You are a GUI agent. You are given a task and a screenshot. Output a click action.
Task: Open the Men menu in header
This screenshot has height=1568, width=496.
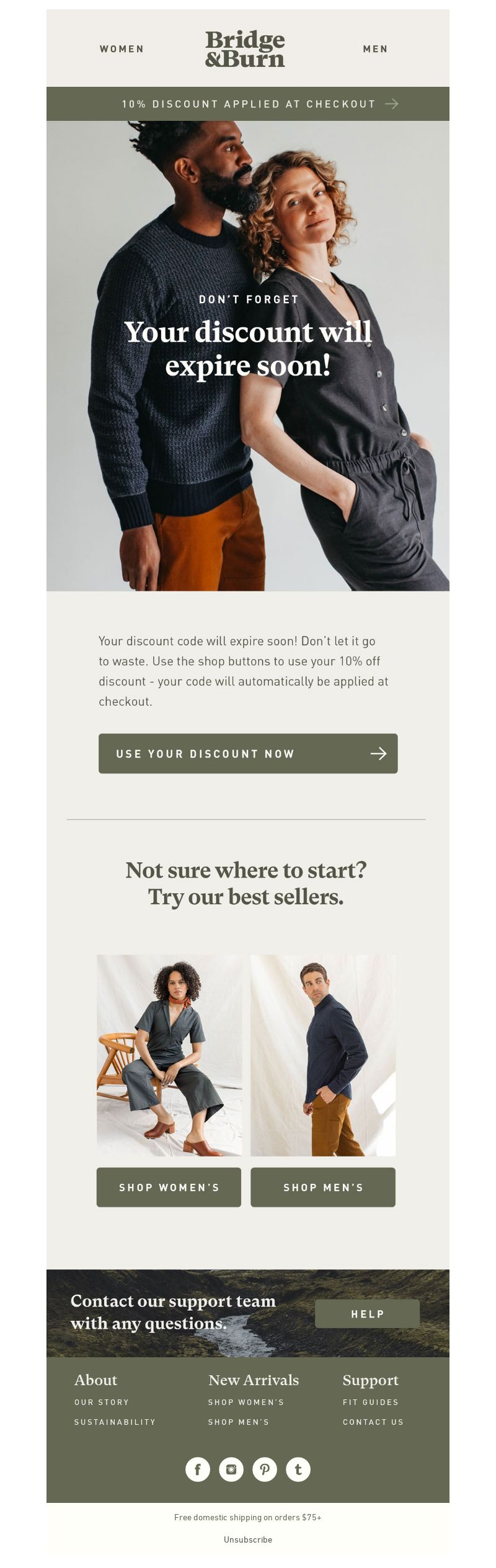click(375, 49)
